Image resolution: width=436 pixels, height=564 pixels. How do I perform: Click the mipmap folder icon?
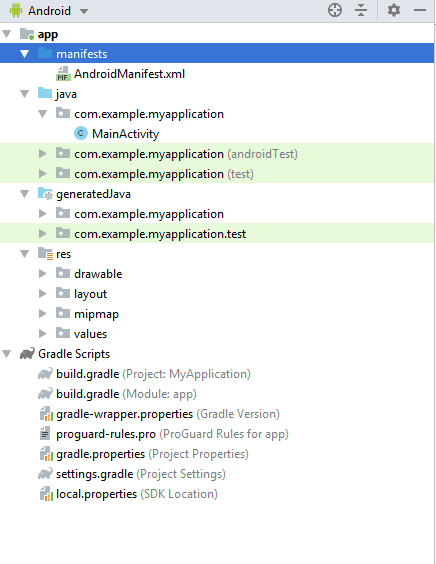tap(63, 313)
